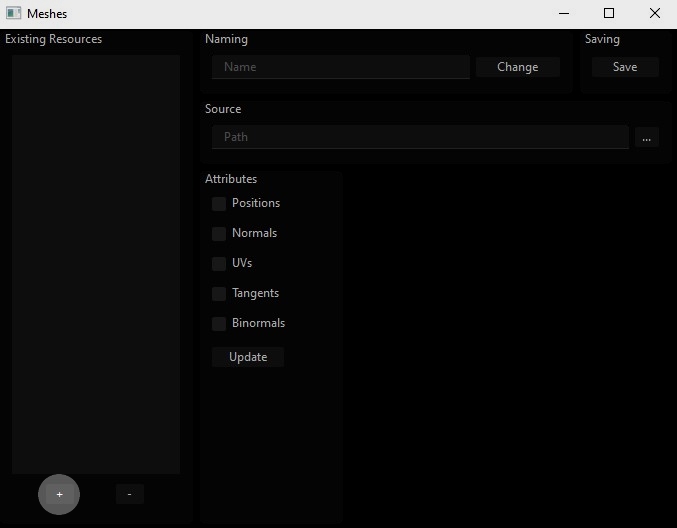Click the Meshes window app icon
The width and height of the screenshot is (677, 528).
(13, 13)
